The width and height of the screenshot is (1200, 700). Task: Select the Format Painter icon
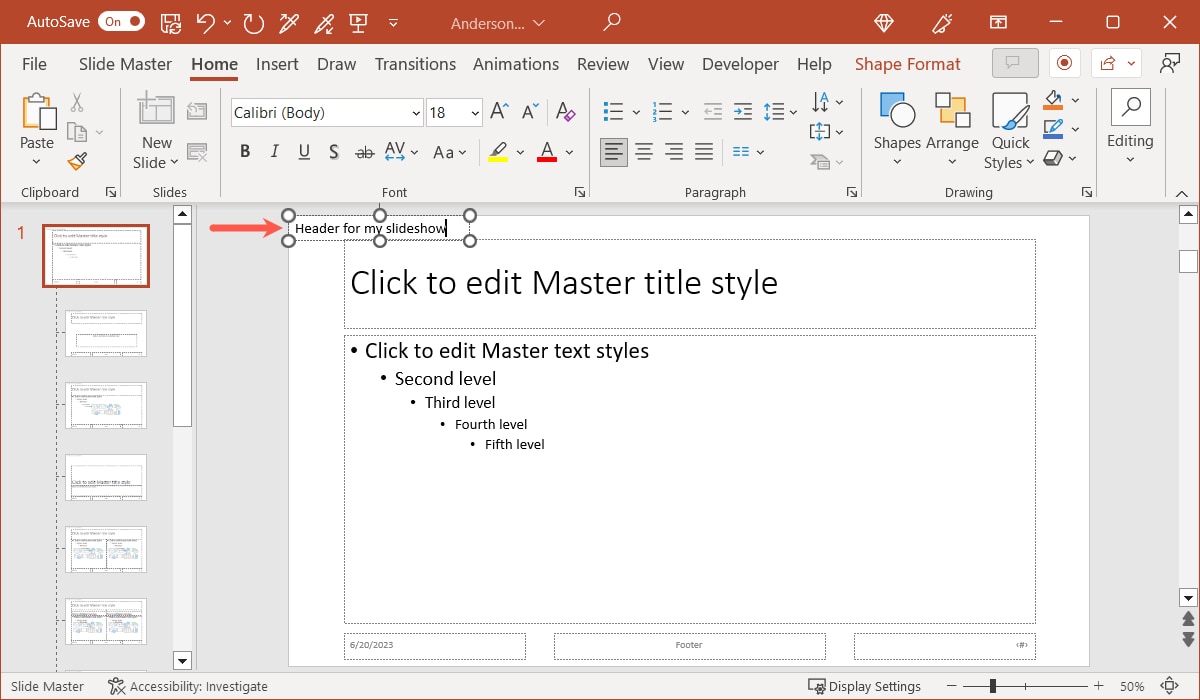click(x=77, y=161)
